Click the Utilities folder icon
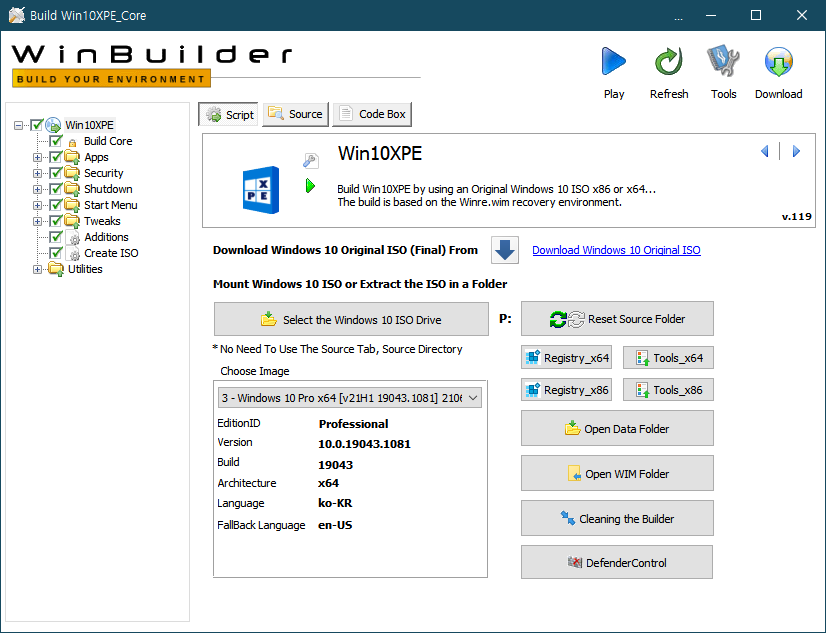 pyautogui.click(x=56, y=269)
